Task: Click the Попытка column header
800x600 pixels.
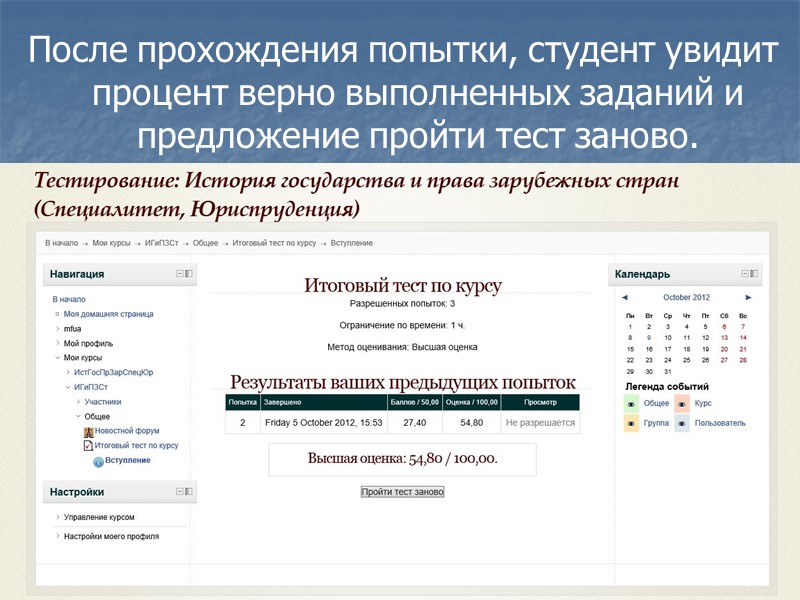Action: tap(242, 402)
